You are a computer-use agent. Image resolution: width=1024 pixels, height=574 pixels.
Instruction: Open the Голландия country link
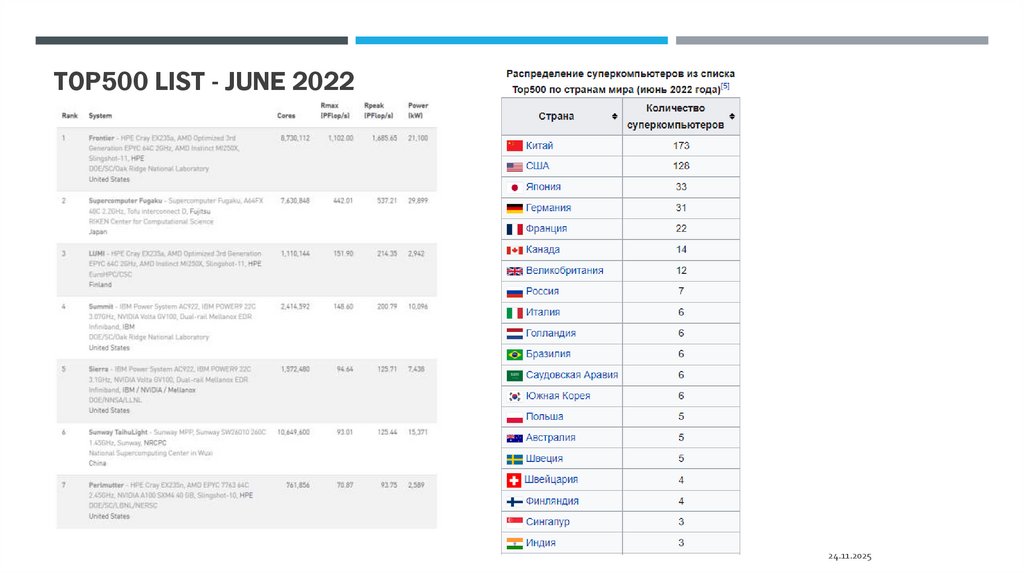pyautogui.click(x=551, y=333)
